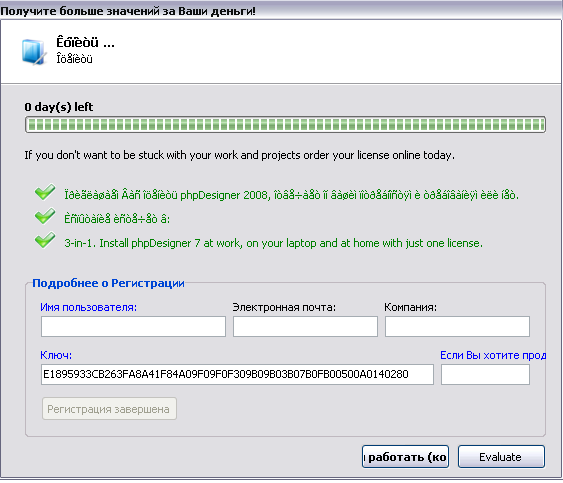This screenshot has width=563, height=483.
Task: Click the Электронная почта: label
Action: coord(284,307)
